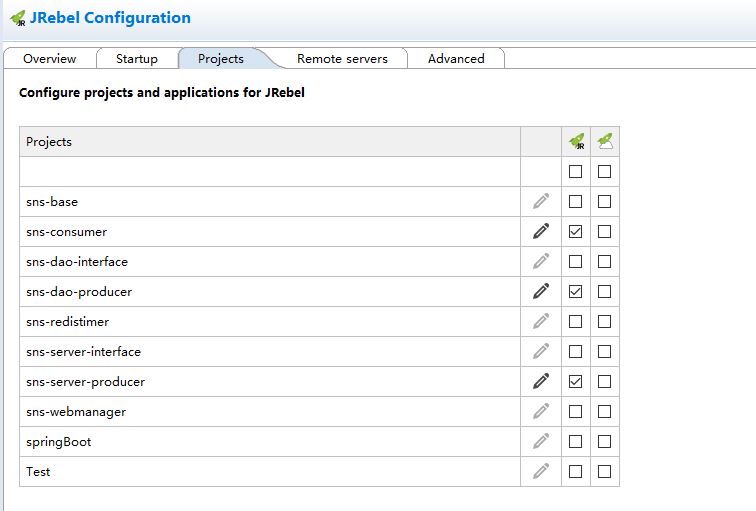Select the sns-consumer project name

(x=67, y=231)
